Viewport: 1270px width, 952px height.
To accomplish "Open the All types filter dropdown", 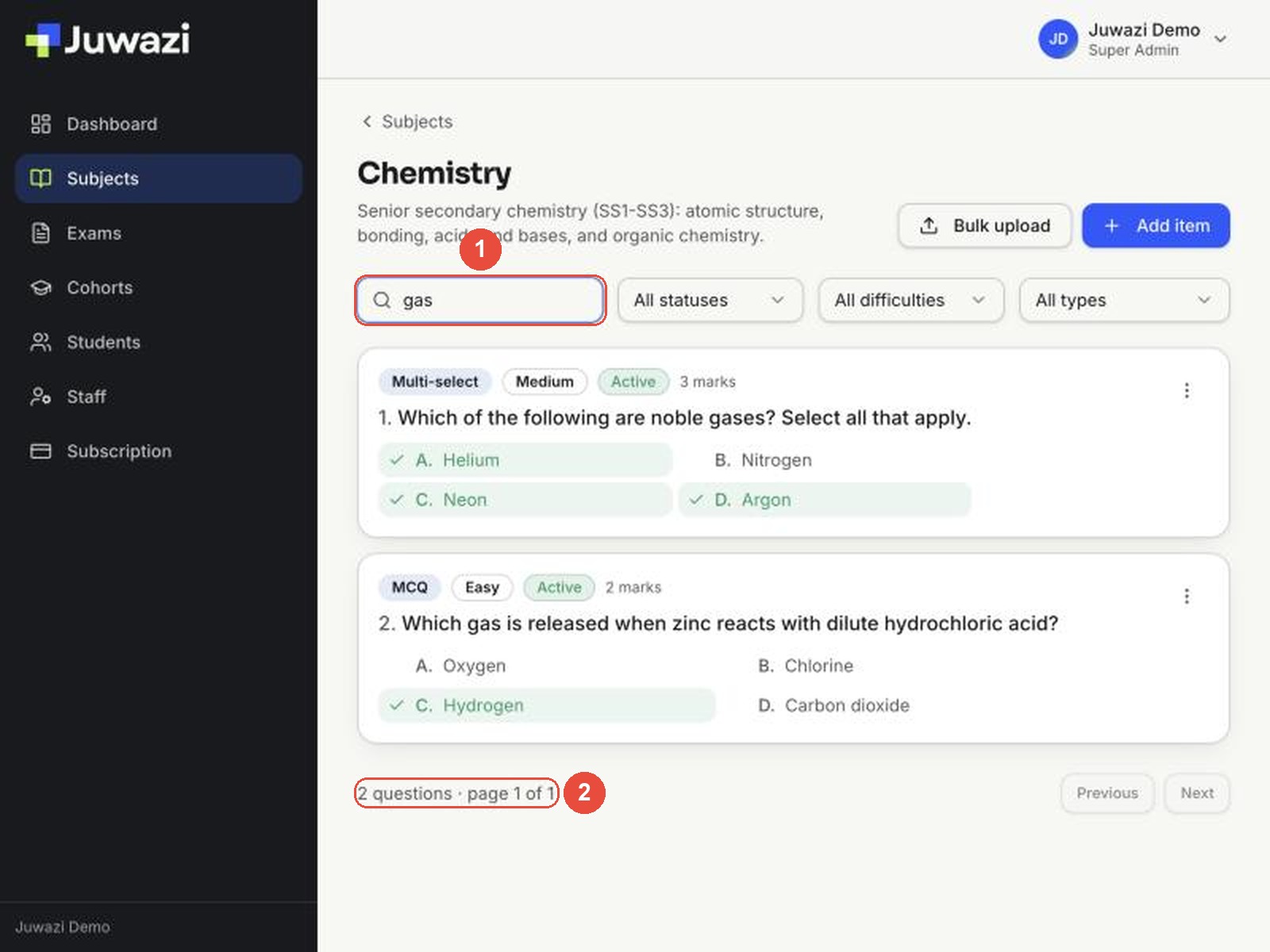I will click(1124, 300).
